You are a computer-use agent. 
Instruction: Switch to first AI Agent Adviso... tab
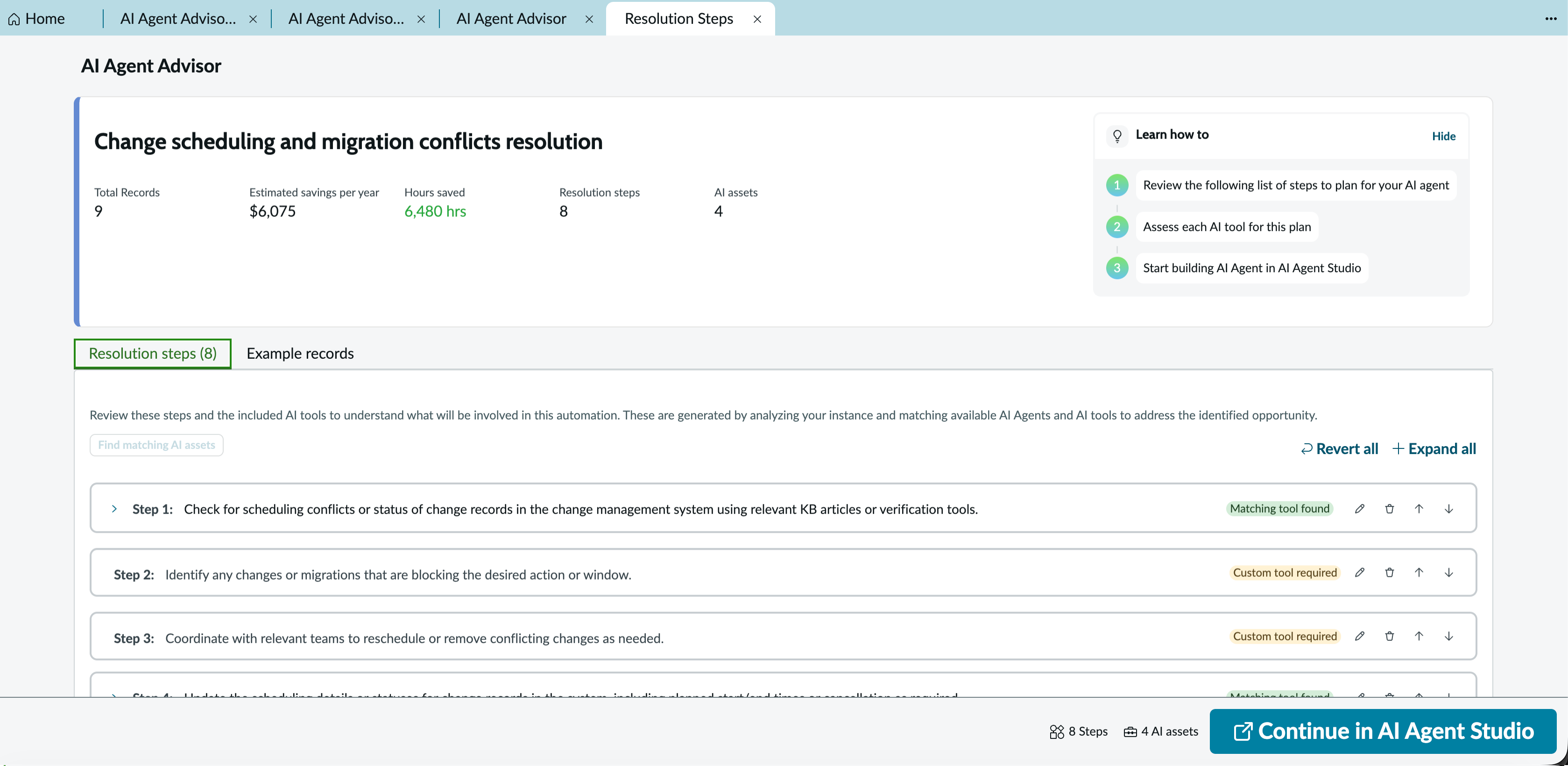(178, 18)
